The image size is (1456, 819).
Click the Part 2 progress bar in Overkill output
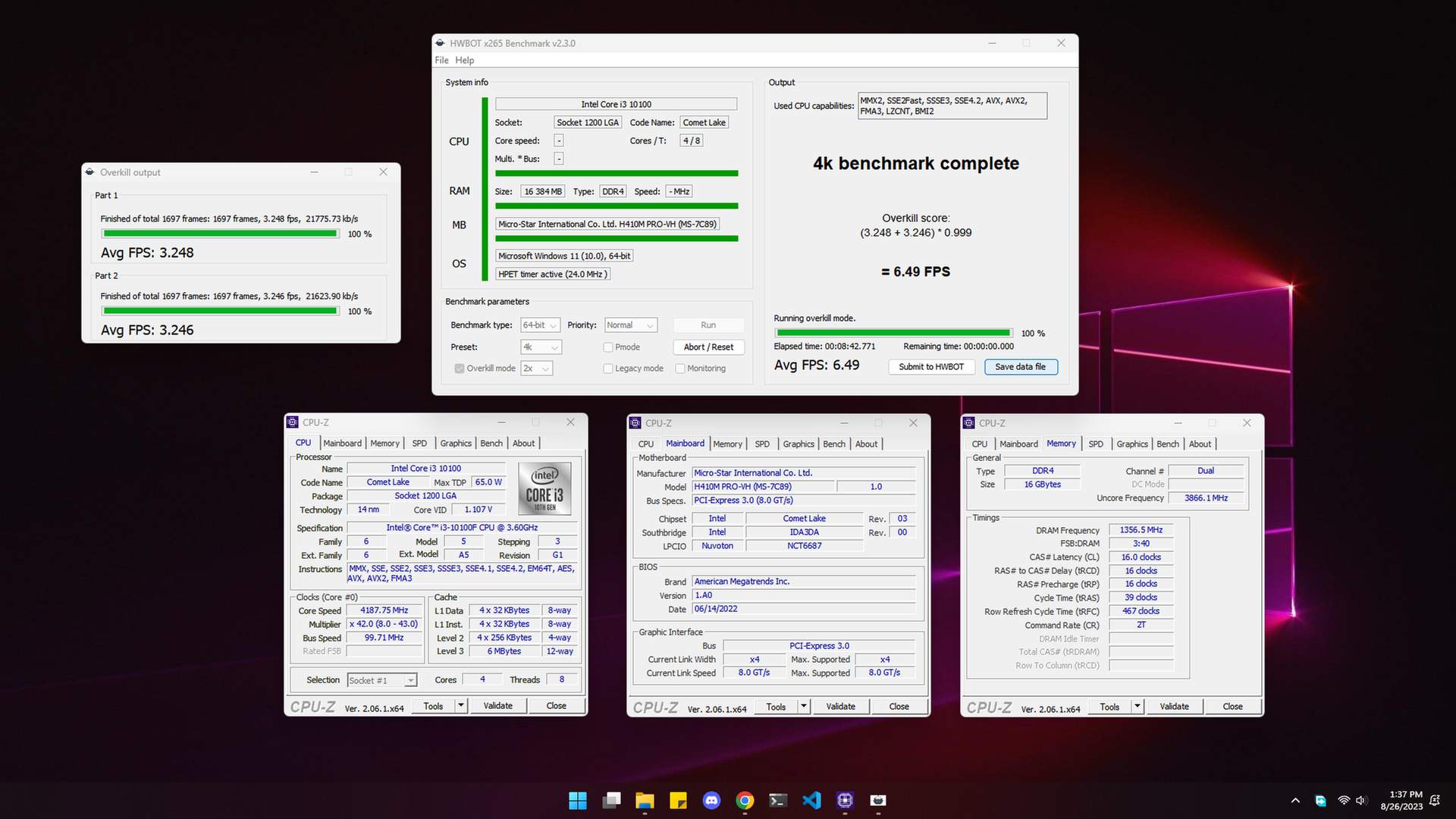[220, 311]
